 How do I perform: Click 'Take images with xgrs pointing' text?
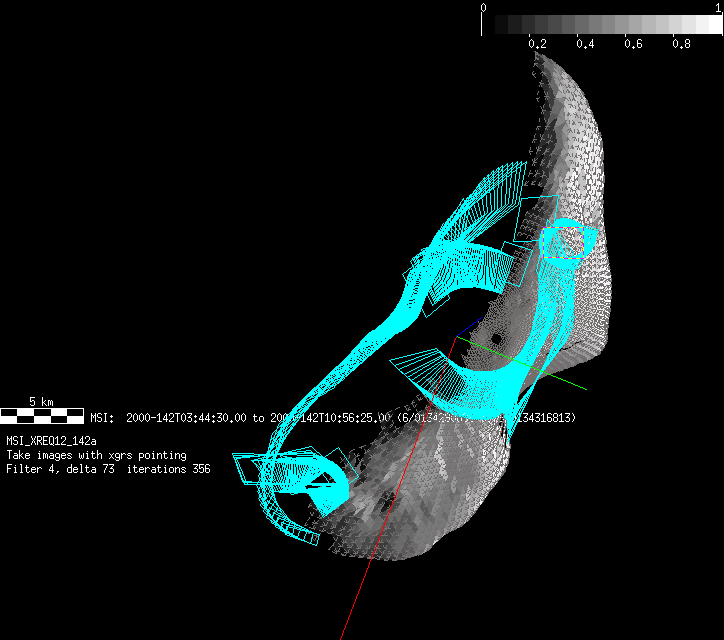coord(97,455)
